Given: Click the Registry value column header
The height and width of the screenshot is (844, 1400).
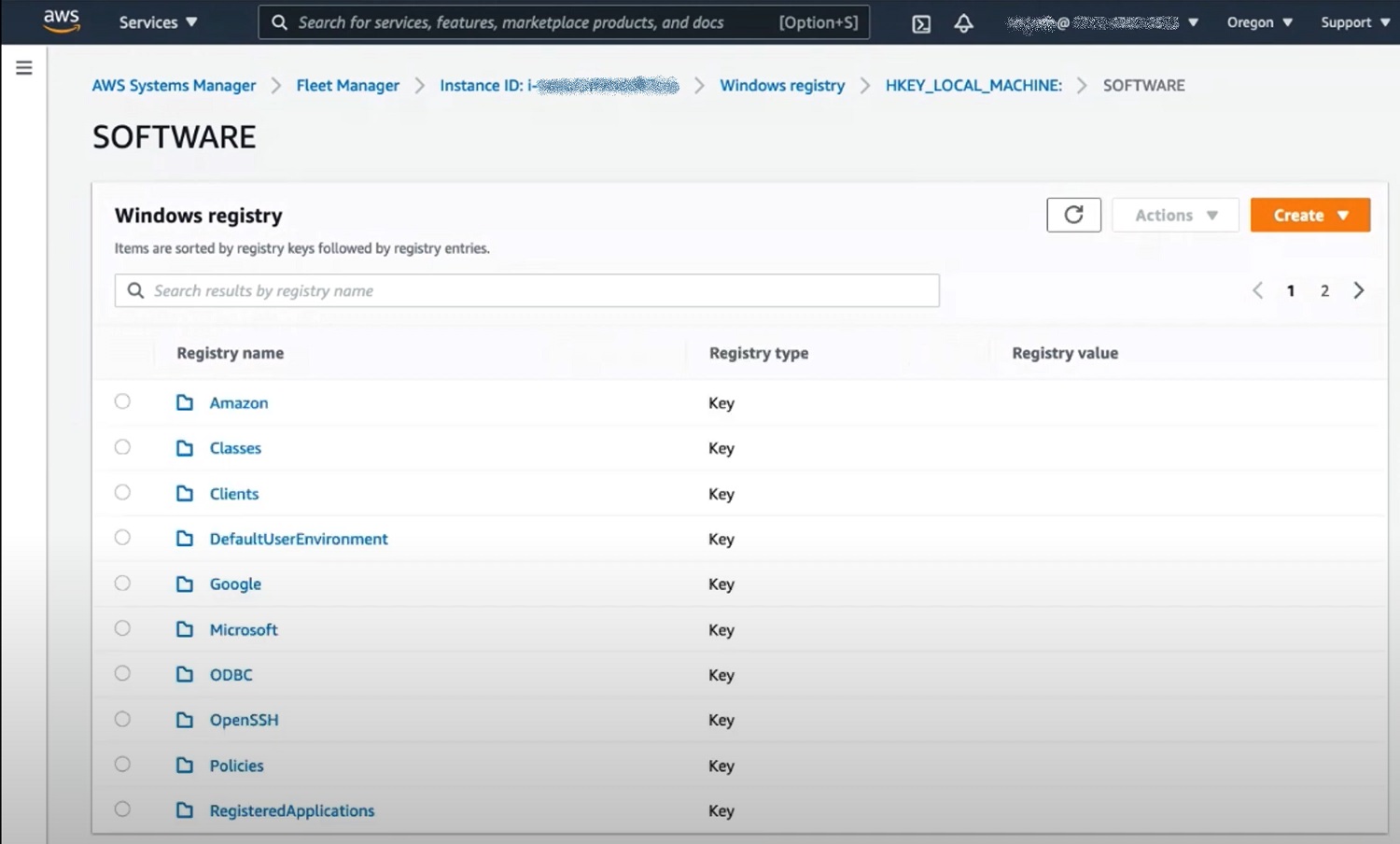Looking at the screenshot, I should pos(1065,353).
